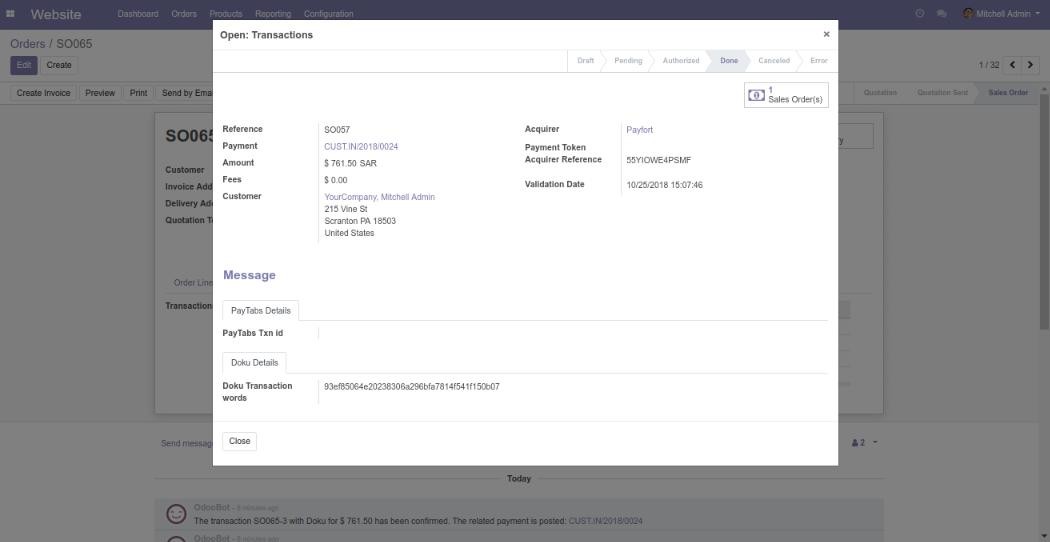Click validation date 10/25/2018 15:07:46
This screenshot has width=1050, height=542.
[x=664, y=185]
